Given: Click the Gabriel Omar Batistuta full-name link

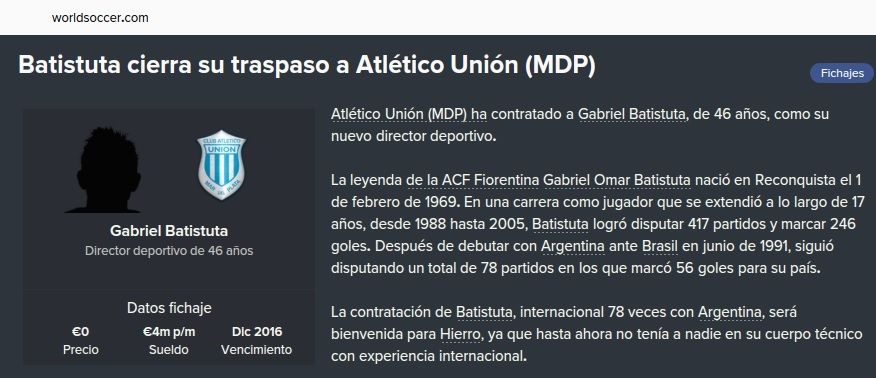Looking at the screenshot, I should (617, 180).
